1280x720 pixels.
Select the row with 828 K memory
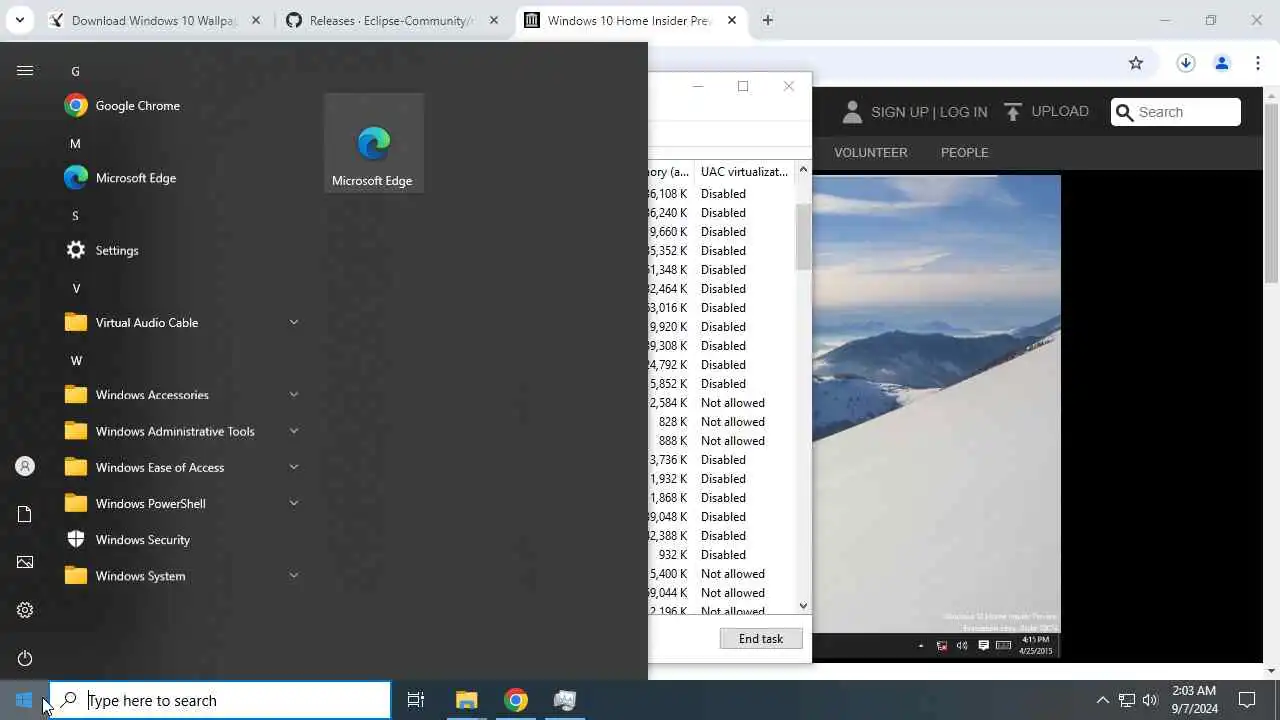click(721, 422)
